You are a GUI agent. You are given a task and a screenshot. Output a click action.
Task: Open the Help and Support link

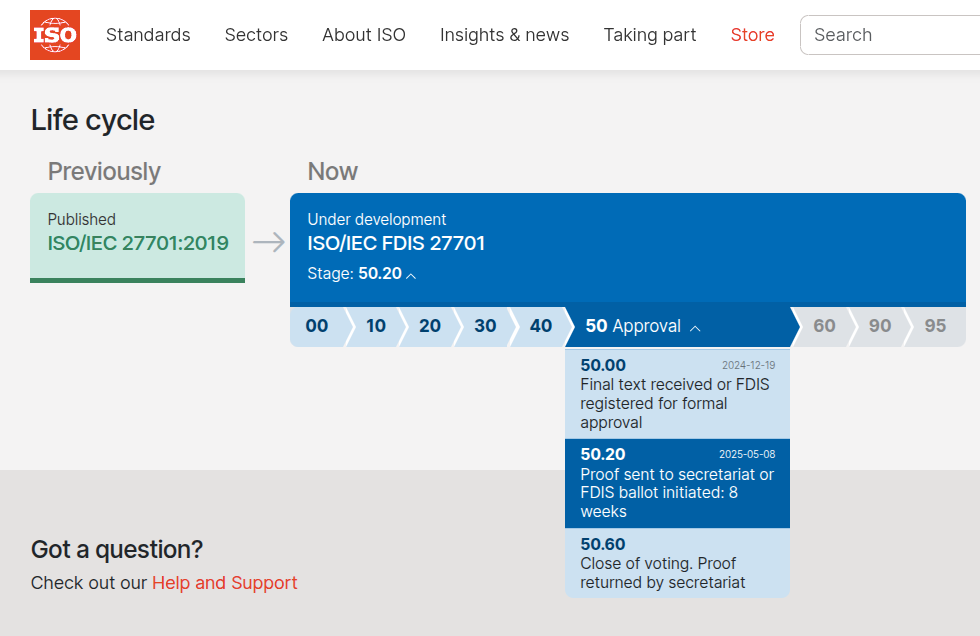224,583
